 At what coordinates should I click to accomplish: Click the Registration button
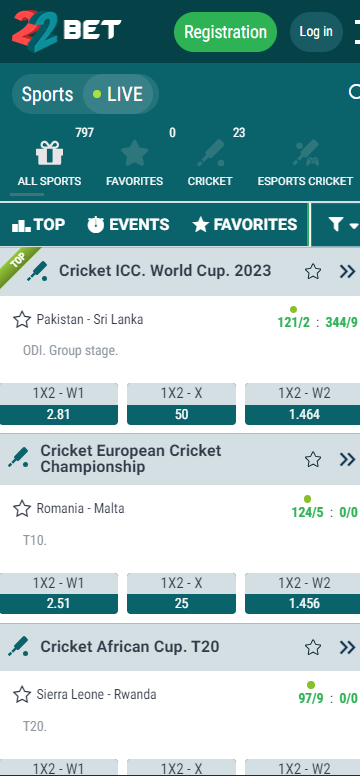tap(225, 32)
